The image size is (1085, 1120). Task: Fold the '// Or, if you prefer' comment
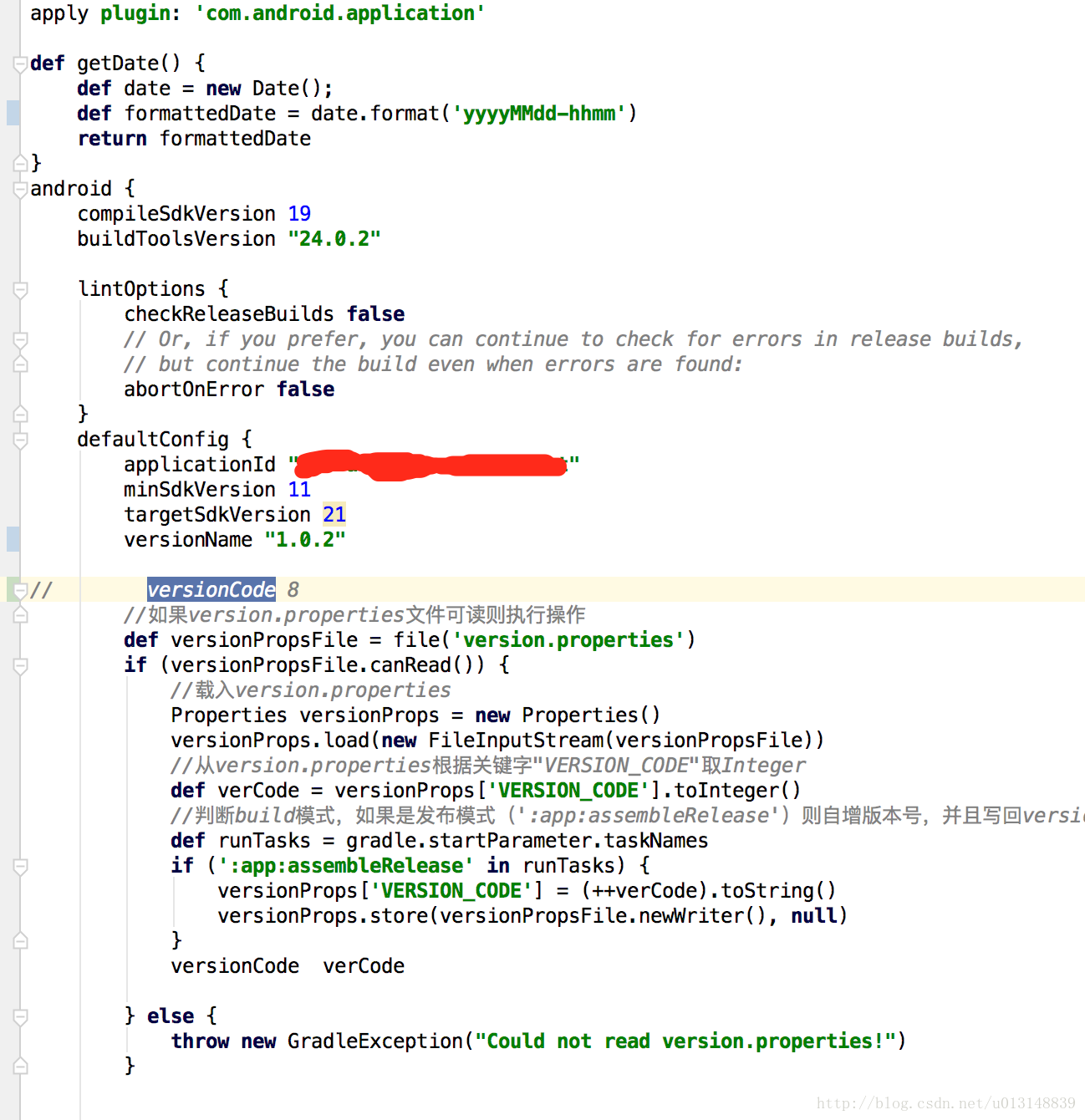coord(20,340)
